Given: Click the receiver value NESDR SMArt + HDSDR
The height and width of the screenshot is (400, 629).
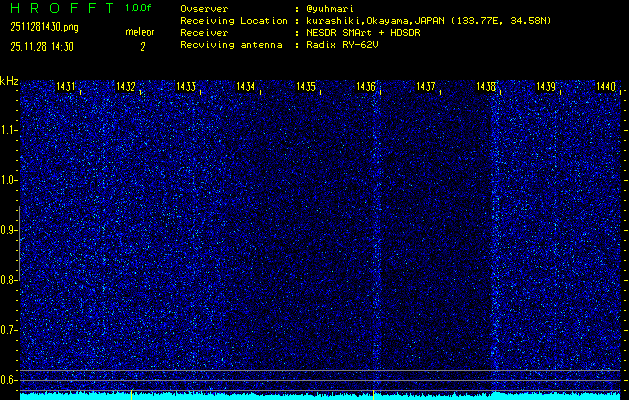Looking at the screenshot, I should (363, 33).
